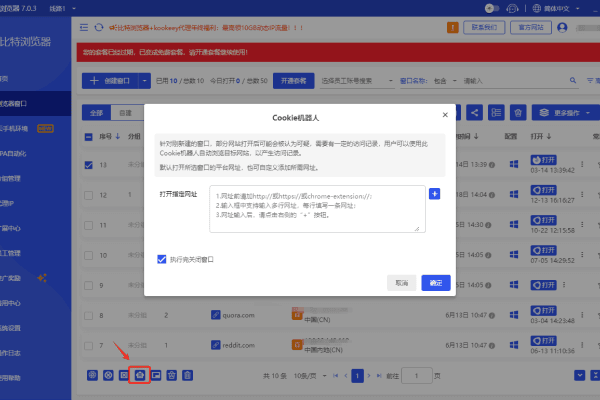Open the 线路1 line dropdown in title bar
The height and width of the screenshot is (400, 600).
[x=63, y=8]
